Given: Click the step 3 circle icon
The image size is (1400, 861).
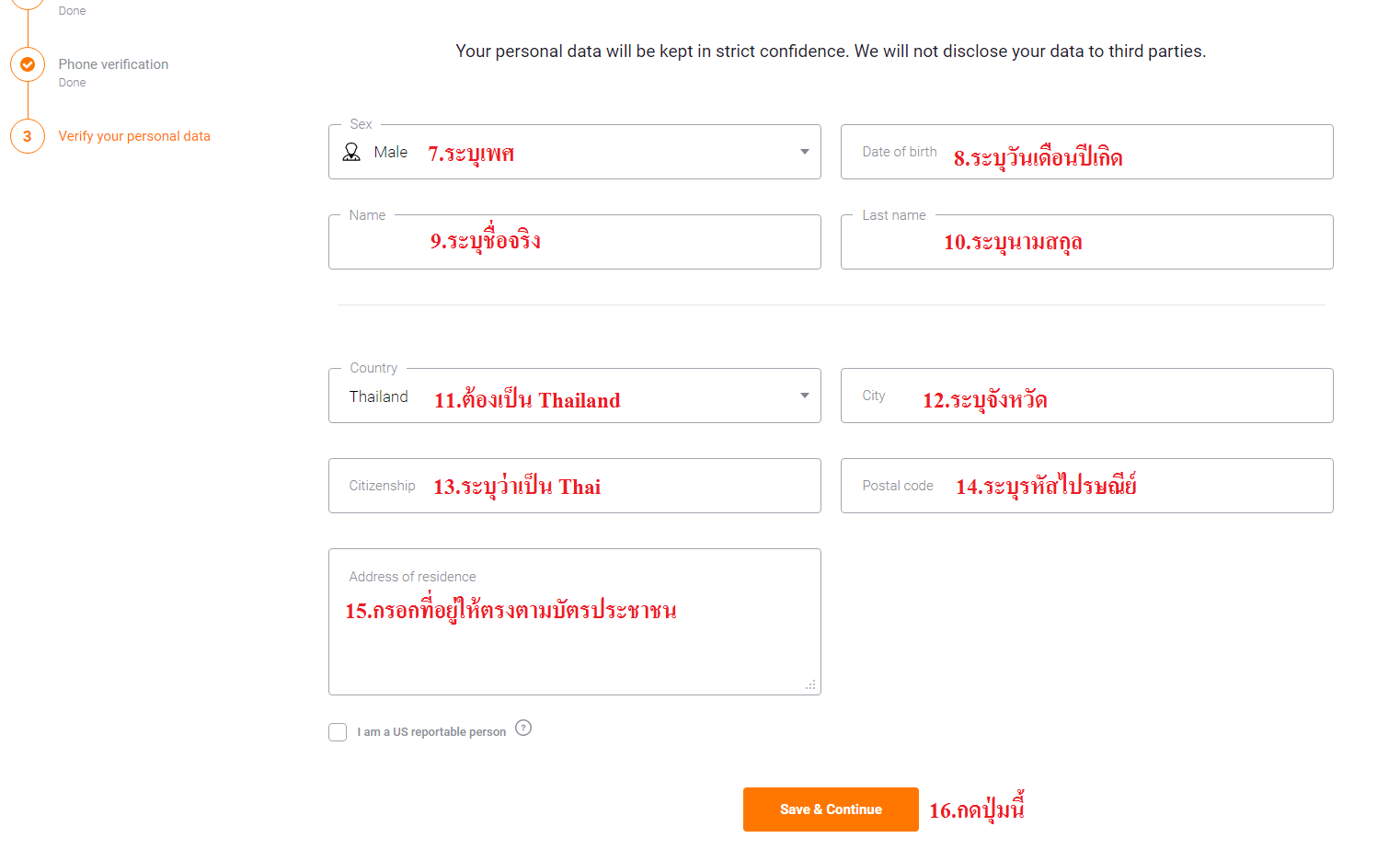Looking at the screenshot, I should pos(28,136).
